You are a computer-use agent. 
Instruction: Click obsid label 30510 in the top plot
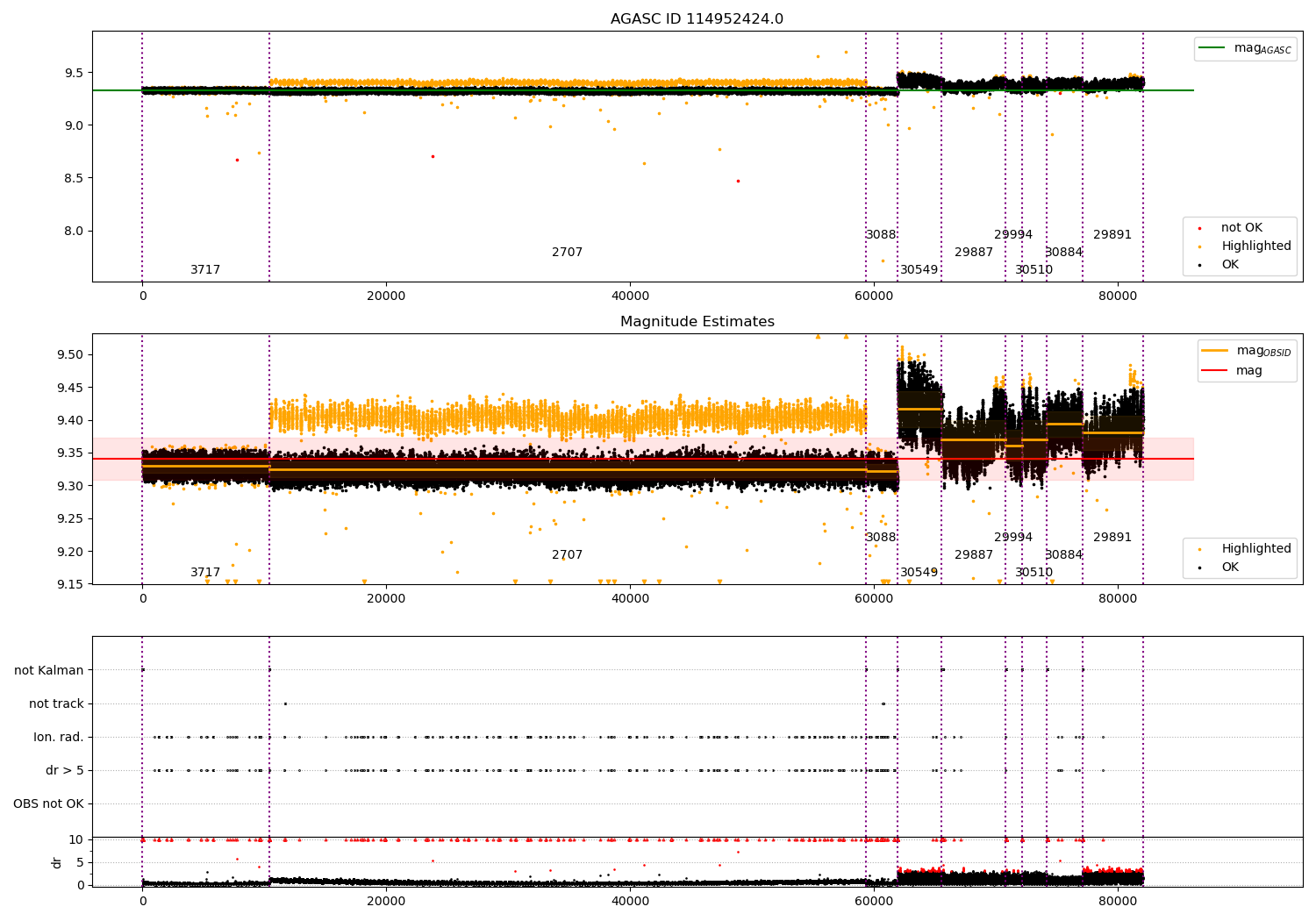coord(1033,270)
